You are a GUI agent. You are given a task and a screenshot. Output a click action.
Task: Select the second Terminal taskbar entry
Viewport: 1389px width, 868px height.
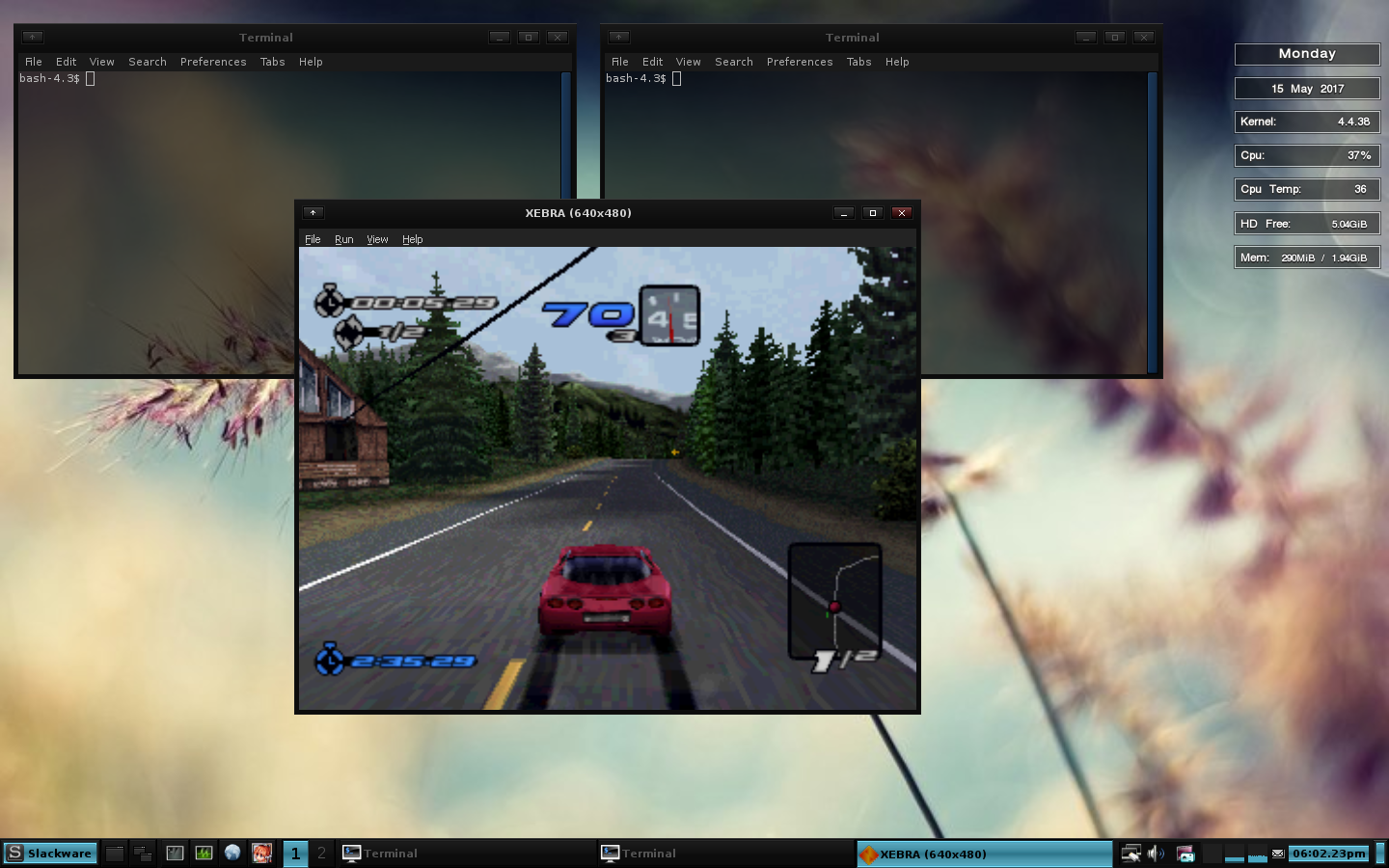coord(726,854)
